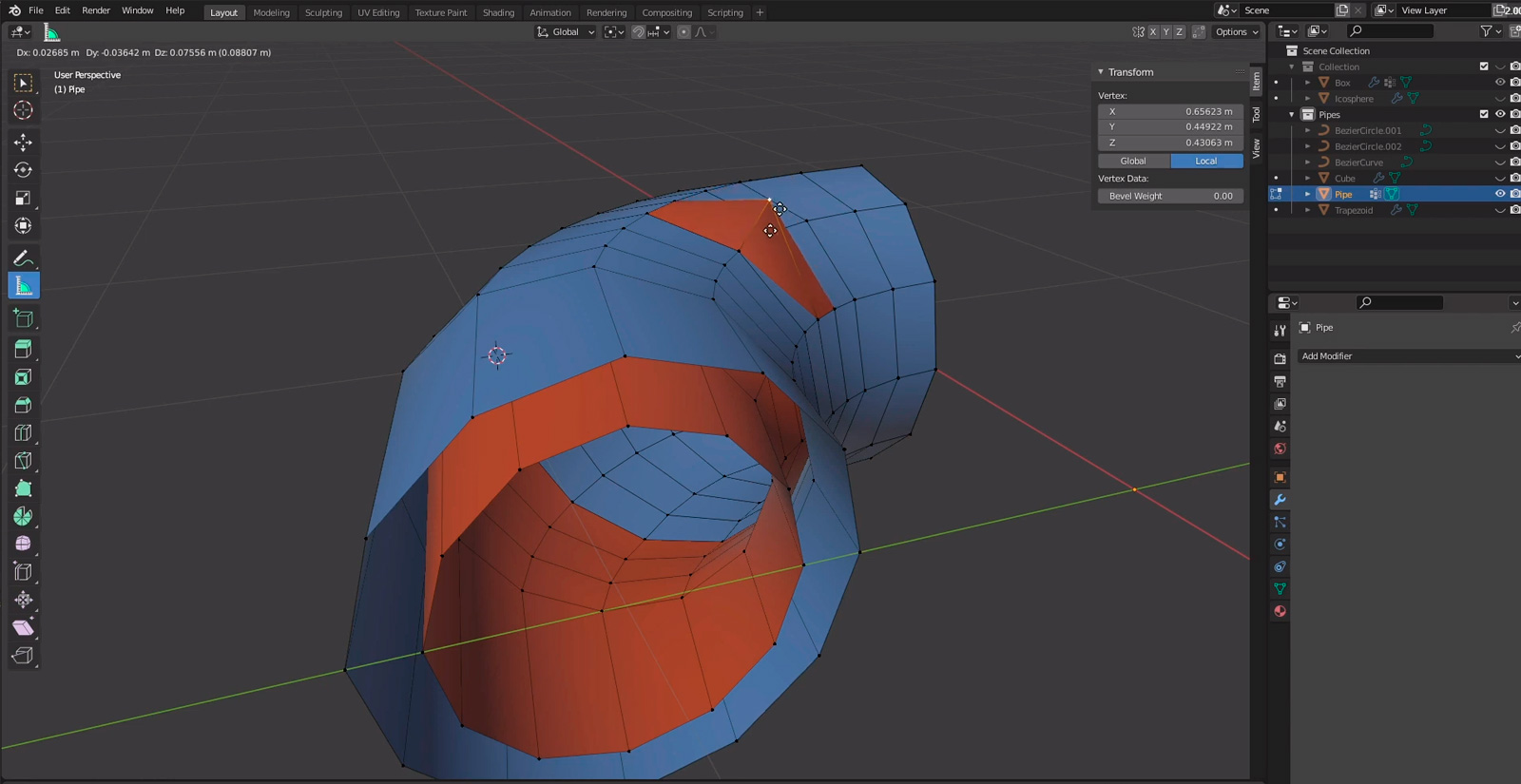Viewport: 1521px width, 784px height.
Task: Open the Modifier properties wrench tab
Action: (x=1280, y=500)
